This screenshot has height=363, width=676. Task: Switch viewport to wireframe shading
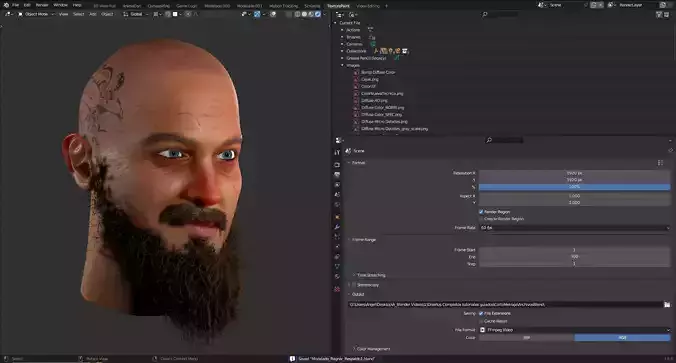tap(297, 14)
